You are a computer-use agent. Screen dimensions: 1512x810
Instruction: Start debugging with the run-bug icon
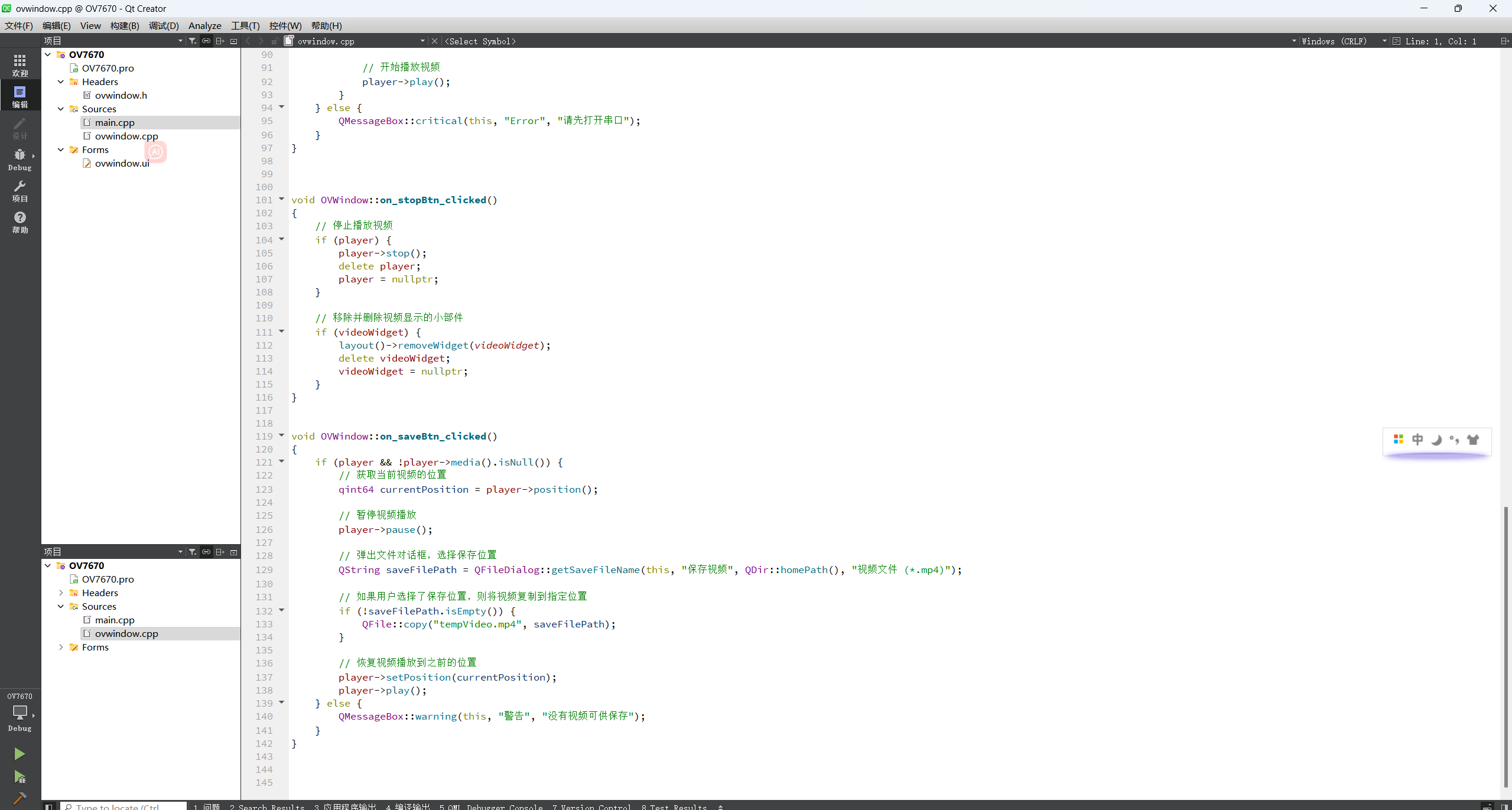tap(19, 777)
